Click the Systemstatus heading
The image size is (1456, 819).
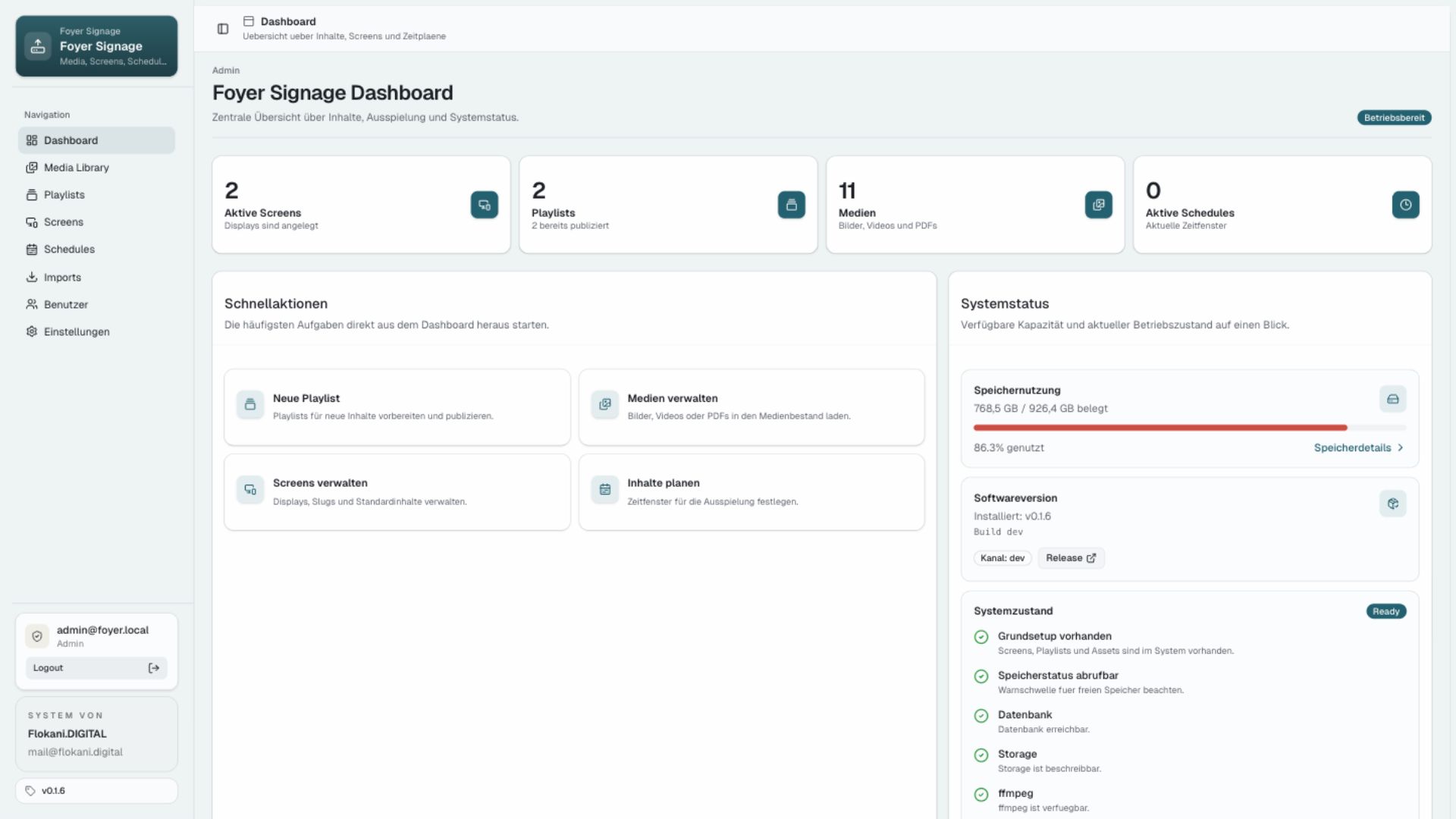(x=1005, y=303)
